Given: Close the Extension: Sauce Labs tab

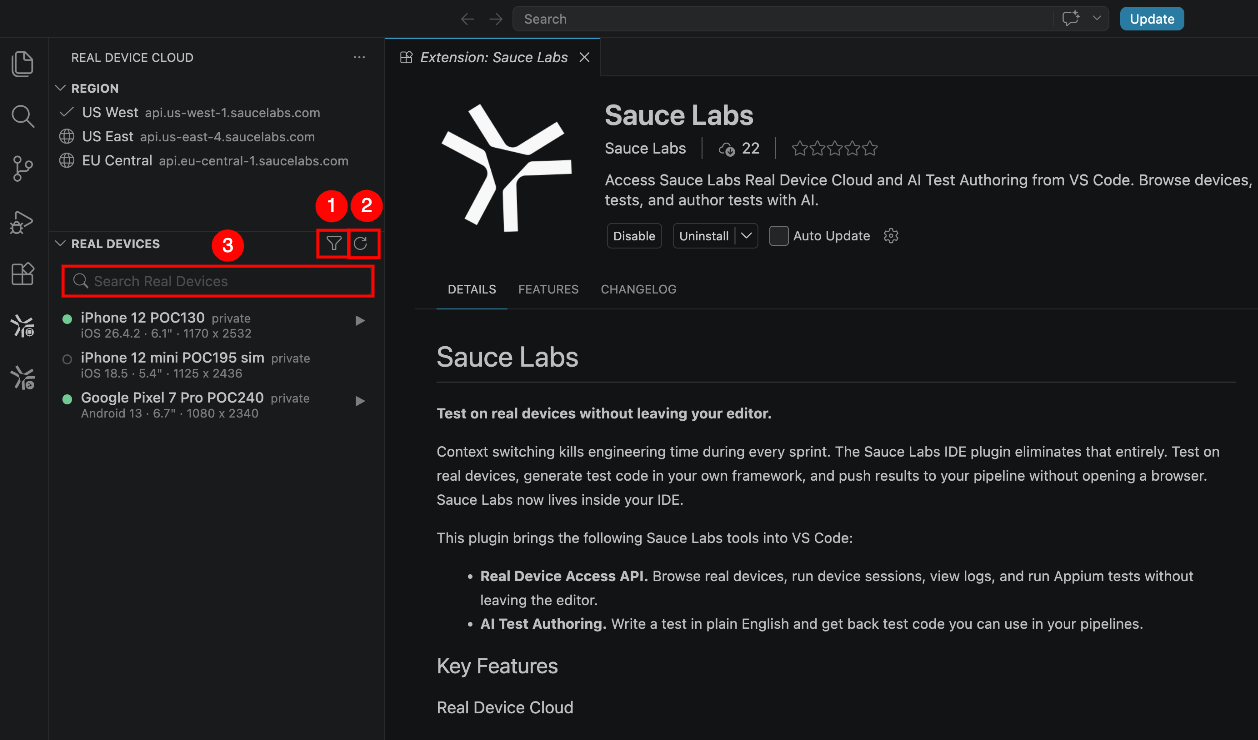Looking at the screenshot, I should 585,57.
